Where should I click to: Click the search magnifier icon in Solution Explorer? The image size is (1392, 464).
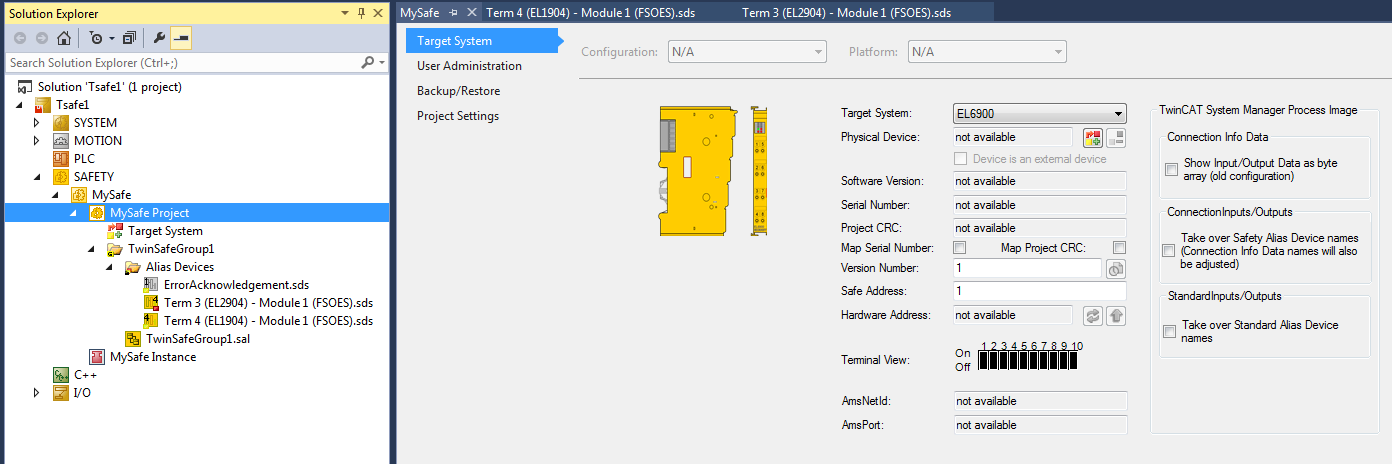pyautogui.click(x=367, y=62)
